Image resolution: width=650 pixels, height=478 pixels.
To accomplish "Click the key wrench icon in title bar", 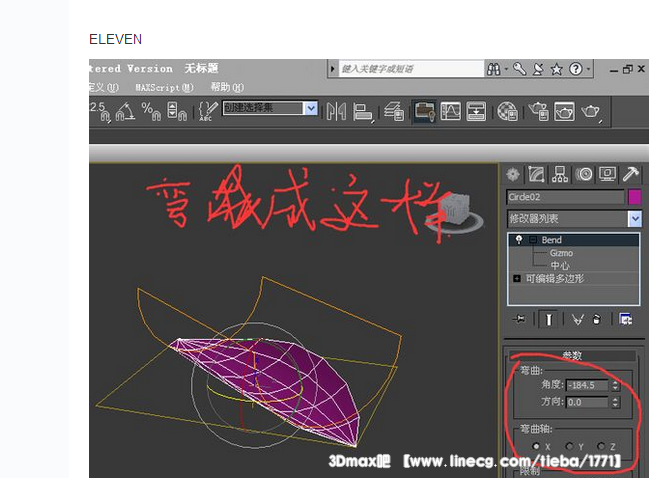I will [x=519, y=69].
